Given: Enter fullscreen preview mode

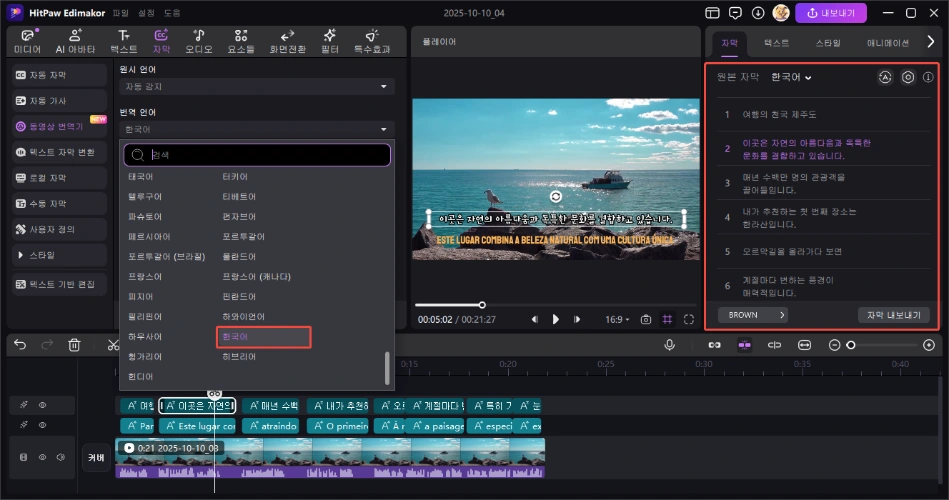Looking at the screenshot, I should [689, 319].
